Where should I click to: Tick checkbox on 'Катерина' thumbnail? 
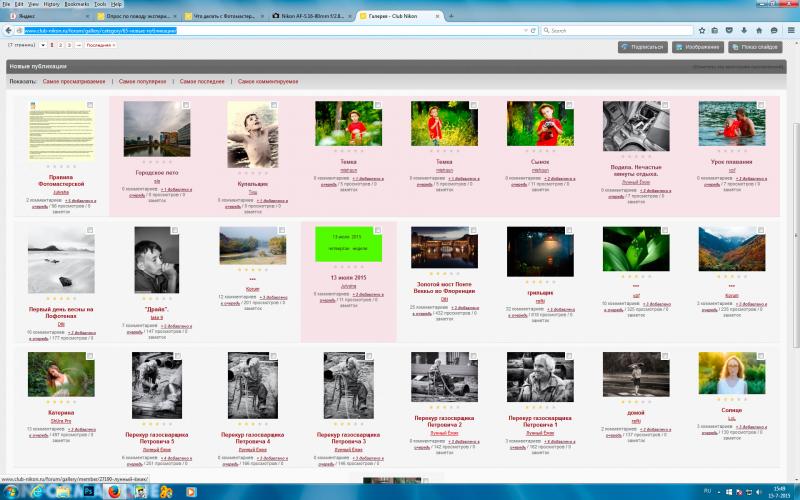[x=90, y=356]
